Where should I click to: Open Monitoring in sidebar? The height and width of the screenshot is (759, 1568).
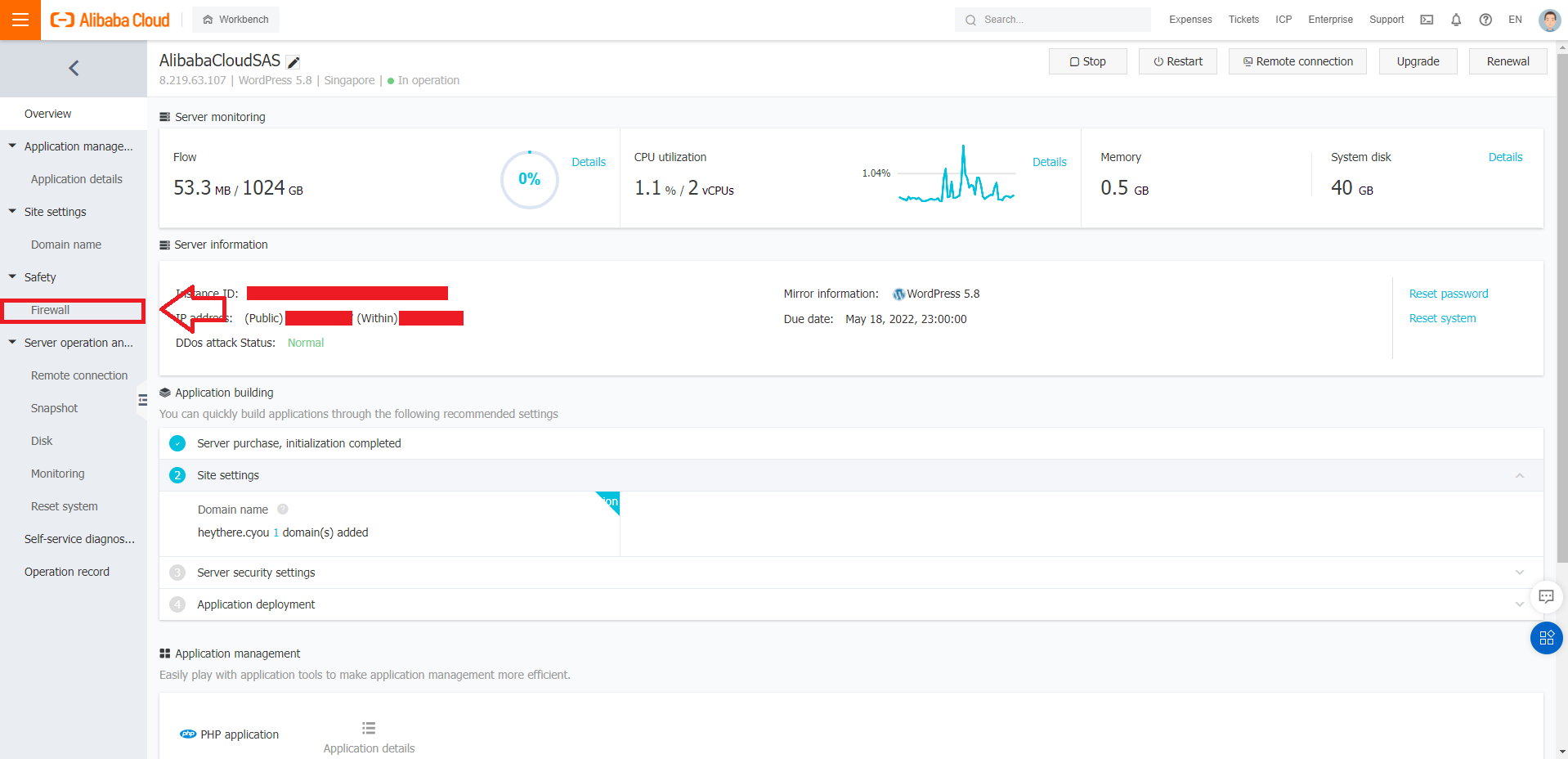coord(58,474)
